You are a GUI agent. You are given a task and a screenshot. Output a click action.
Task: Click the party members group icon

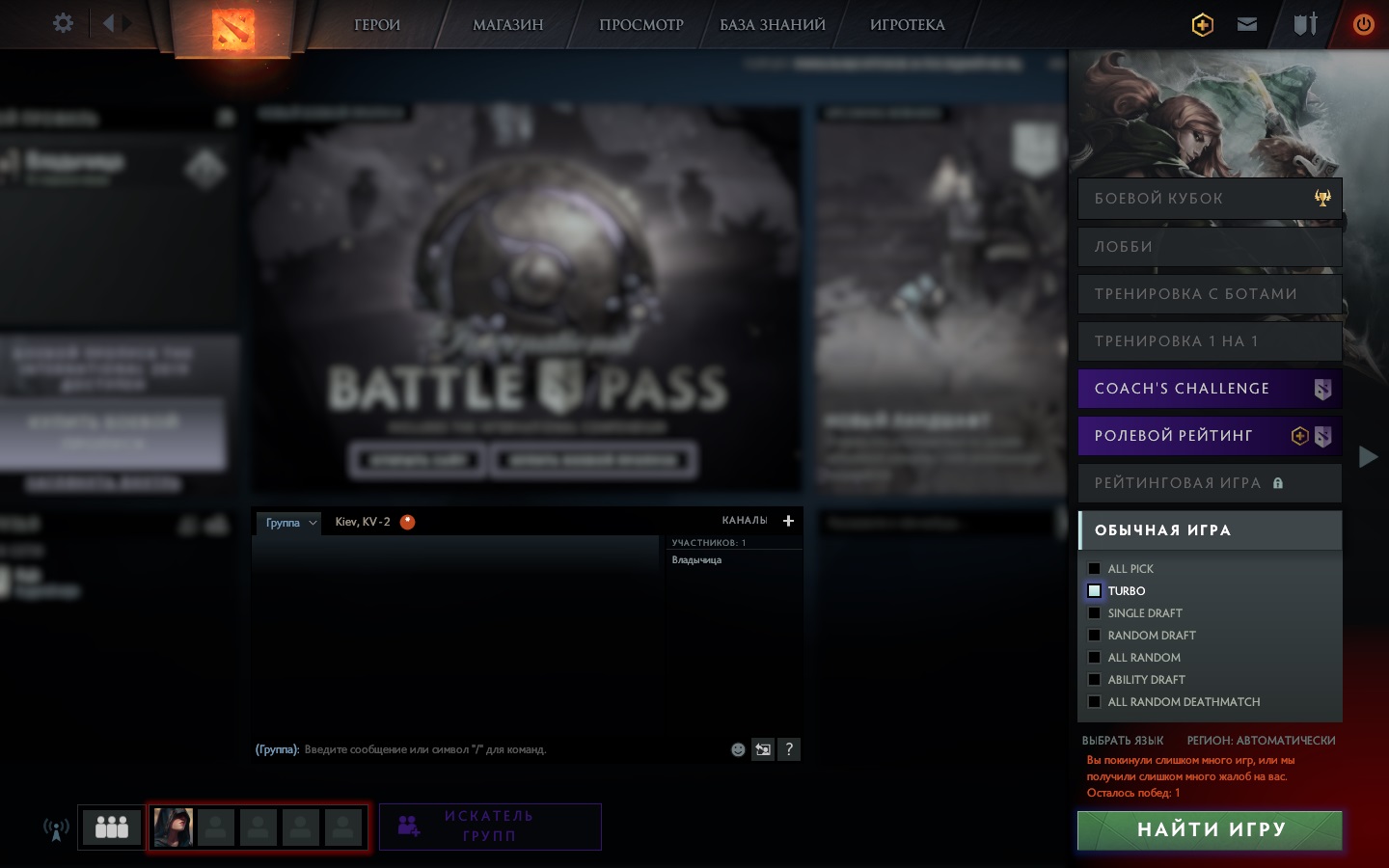tap(111, 827)
